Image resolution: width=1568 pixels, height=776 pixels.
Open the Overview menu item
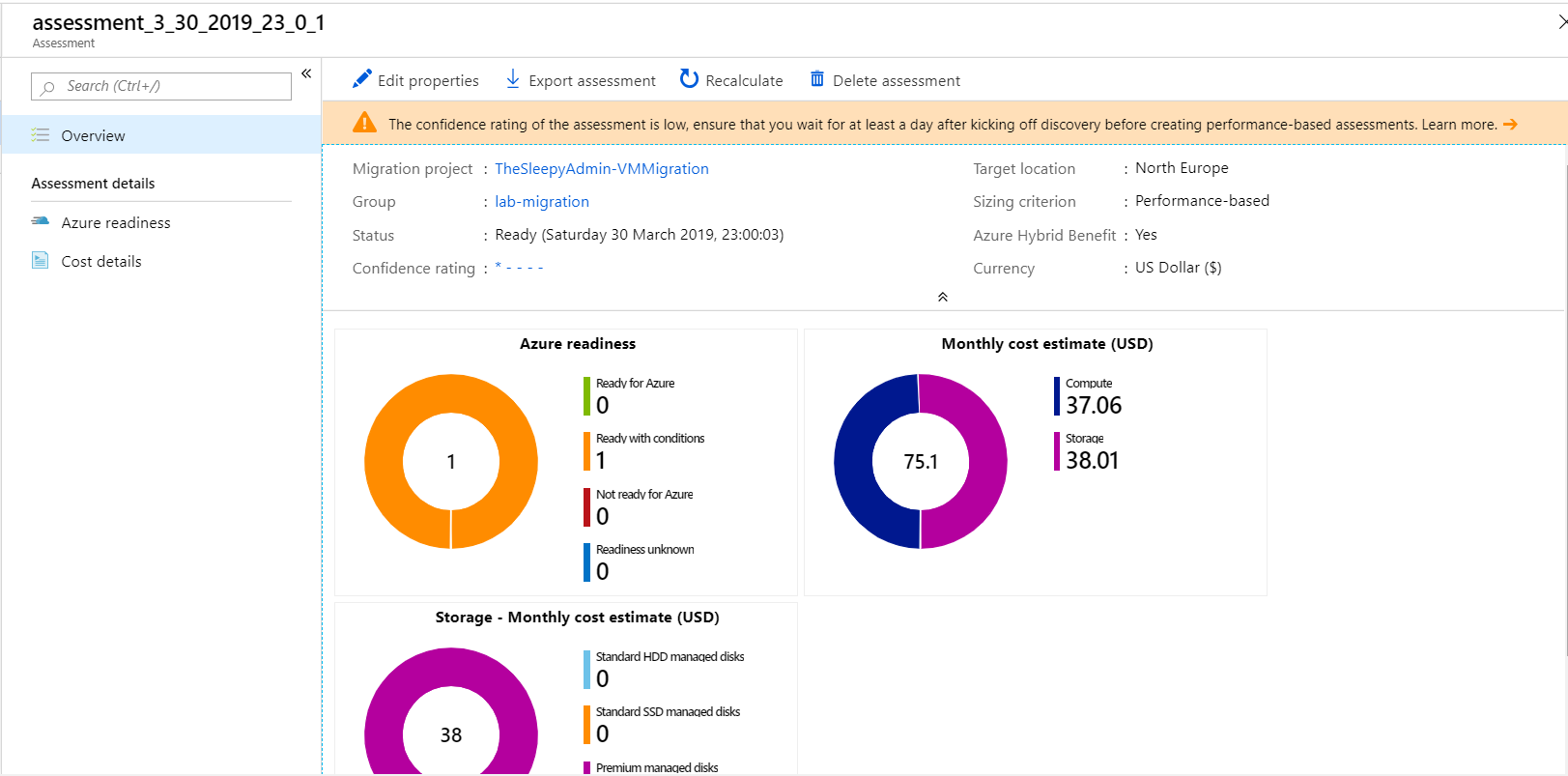(93, 135)
